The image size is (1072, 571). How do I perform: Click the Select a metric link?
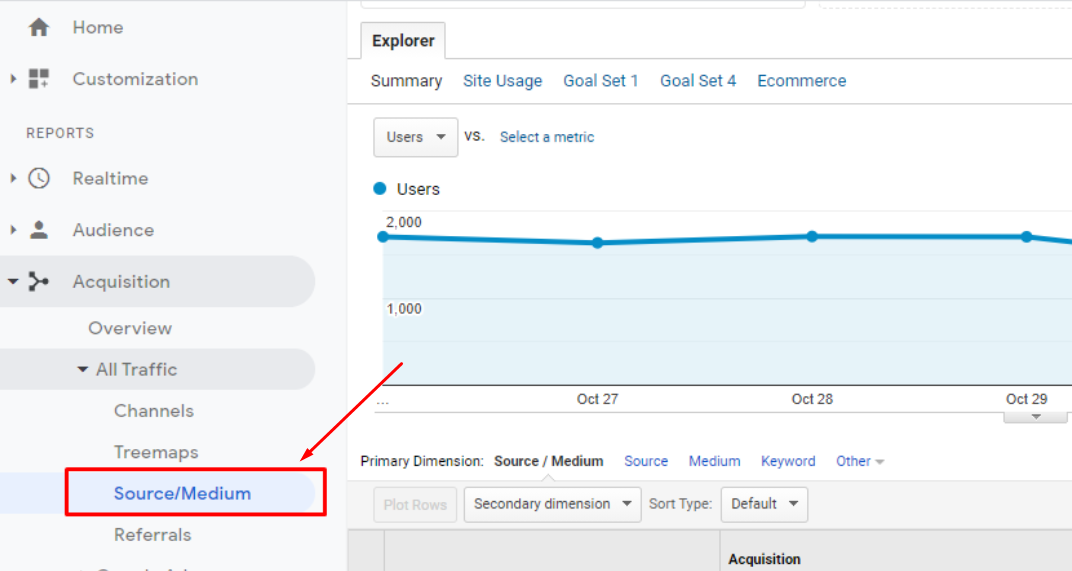point(547,137)
